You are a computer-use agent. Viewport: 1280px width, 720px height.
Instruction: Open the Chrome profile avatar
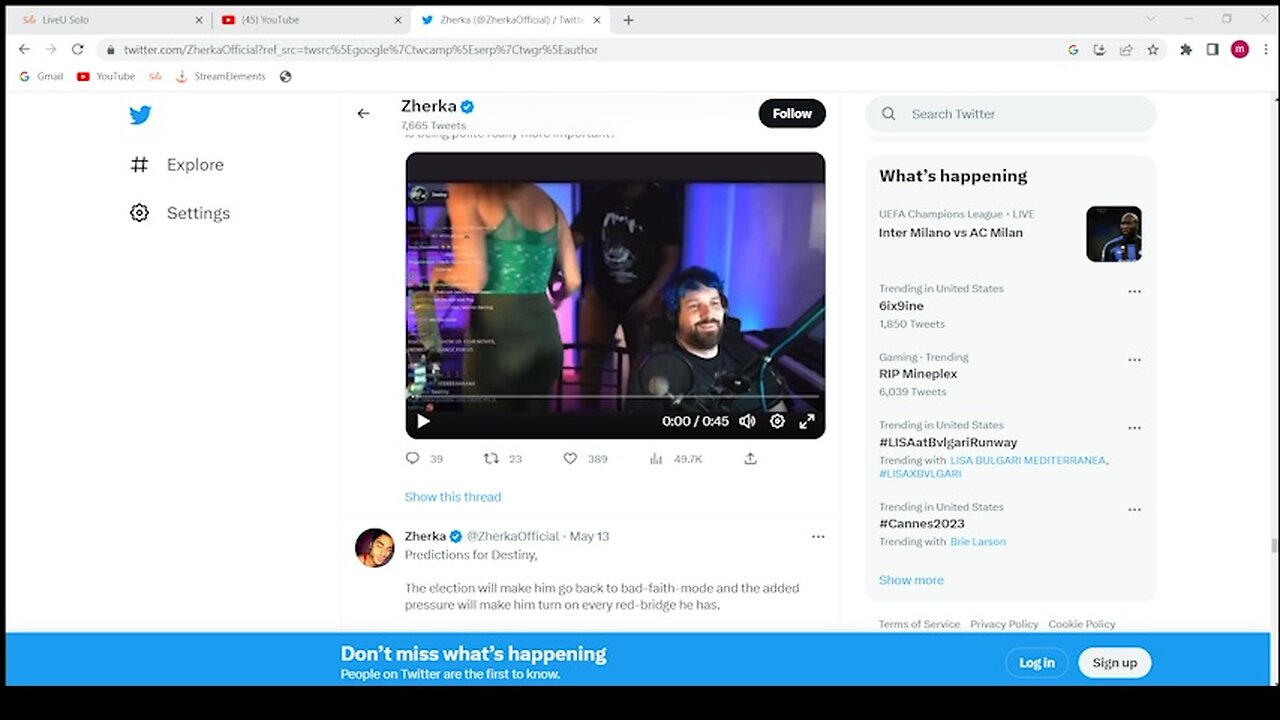coord(1240,49)
